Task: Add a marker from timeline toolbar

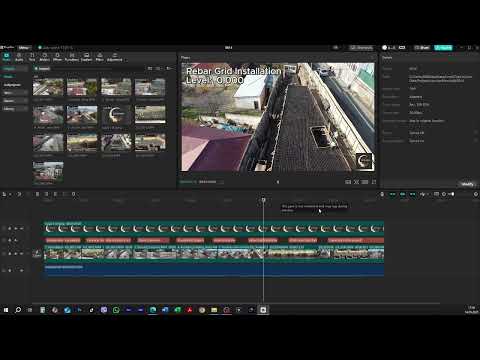Action: coord(74,194)
